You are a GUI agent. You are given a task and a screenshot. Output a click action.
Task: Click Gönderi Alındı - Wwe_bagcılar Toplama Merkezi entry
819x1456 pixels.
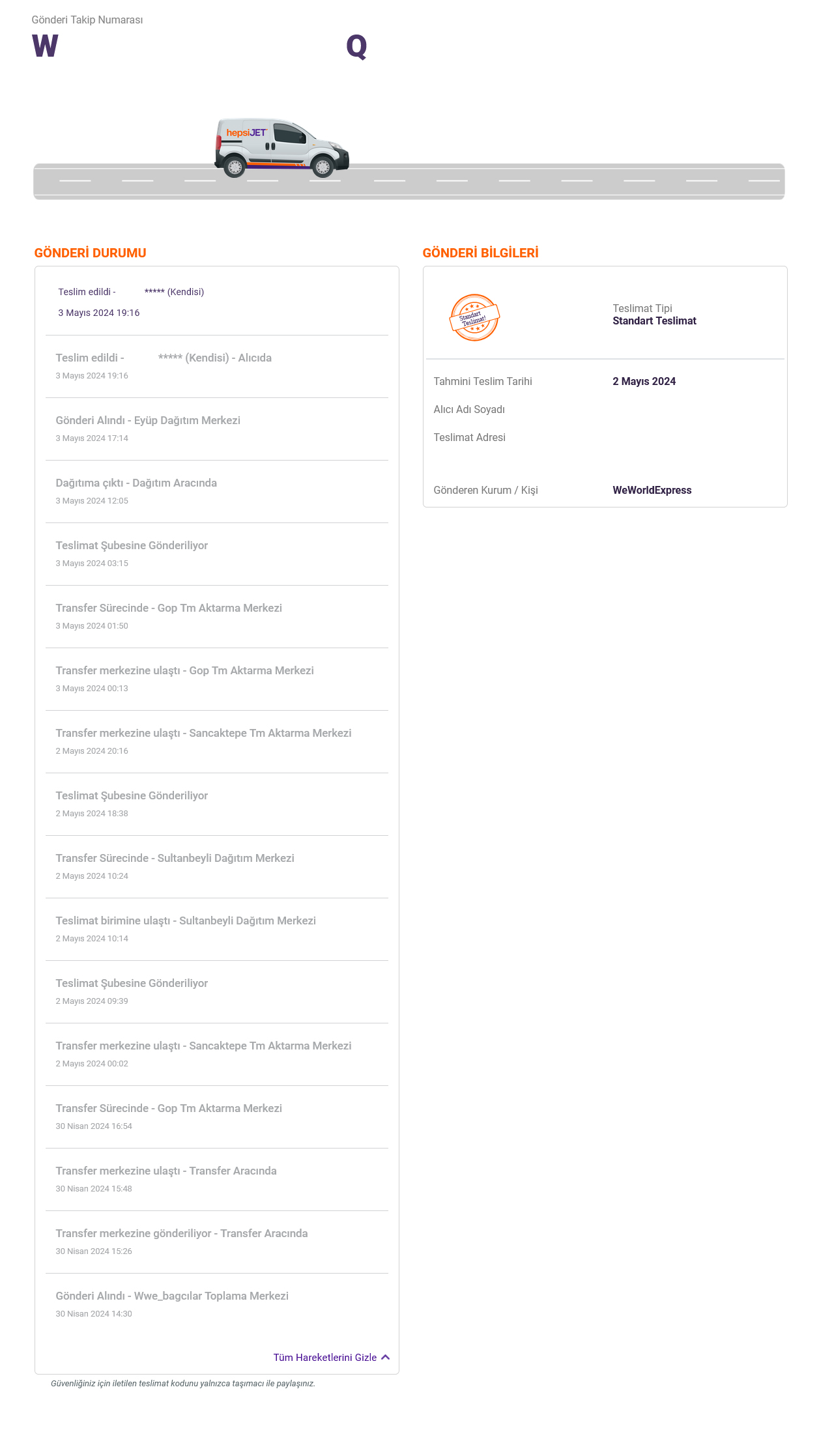(x=172, y=1296)
